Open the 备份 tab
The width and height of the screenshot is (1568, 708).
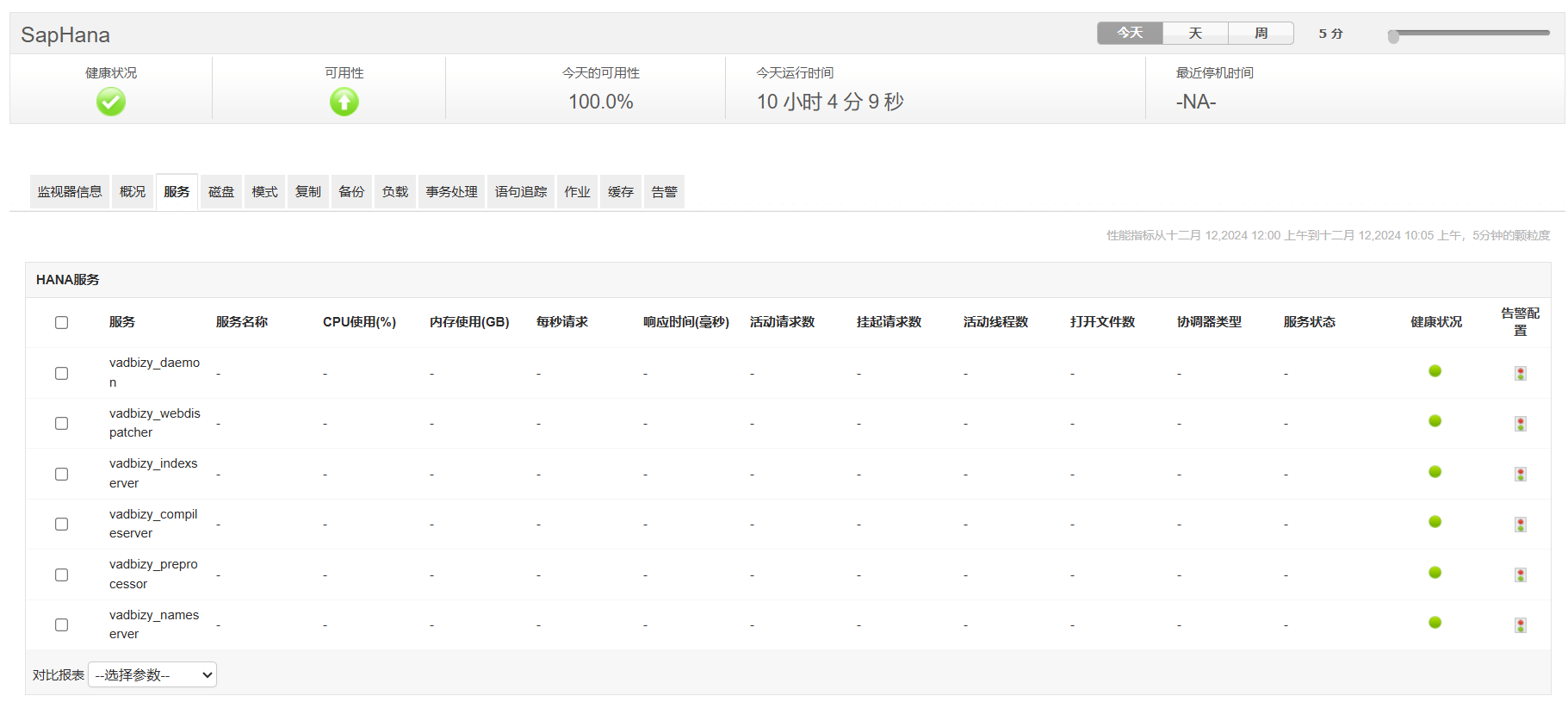point(351,192)
